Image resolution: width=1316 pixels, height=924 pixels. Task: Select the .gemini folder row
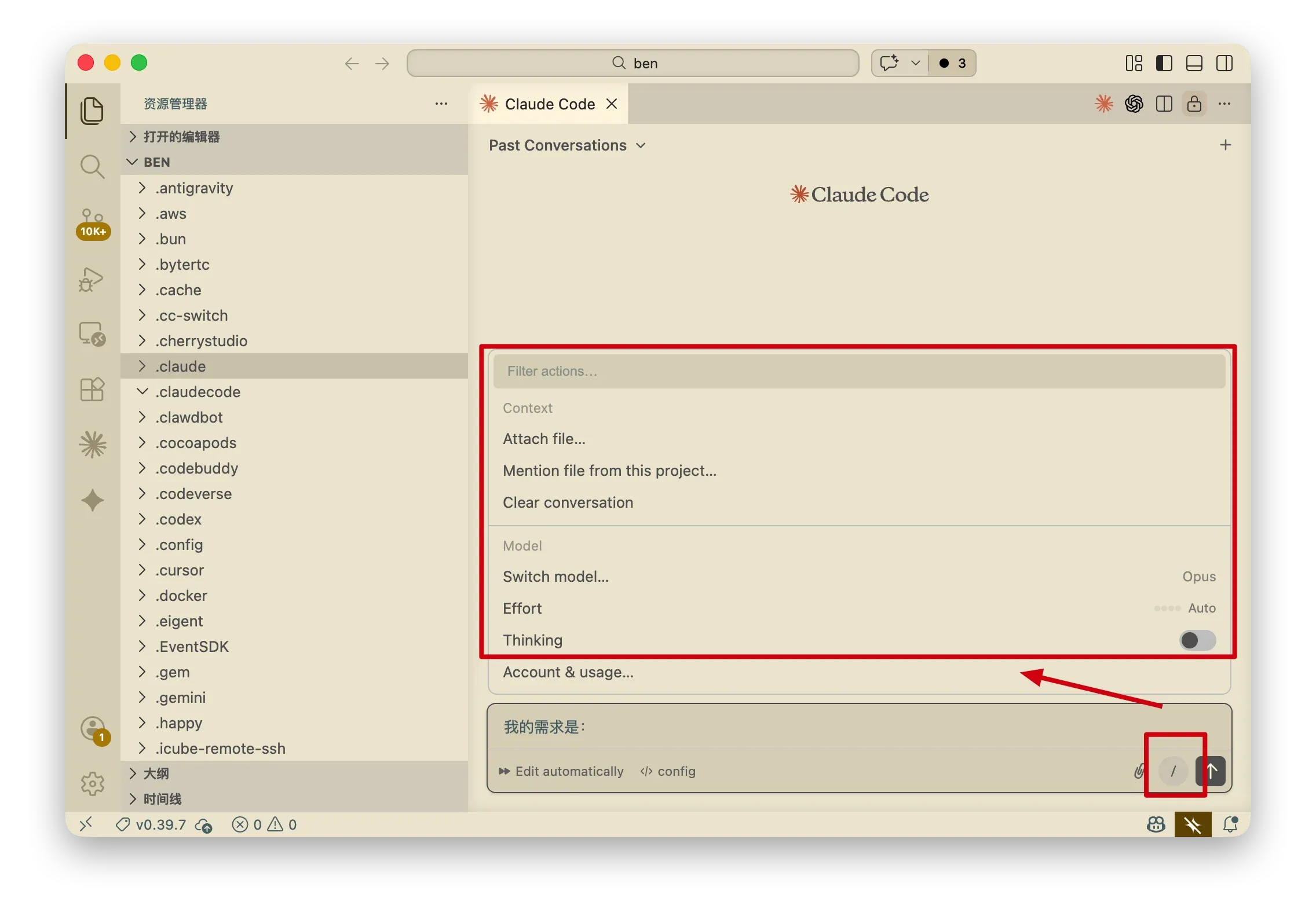pos(294,697)
